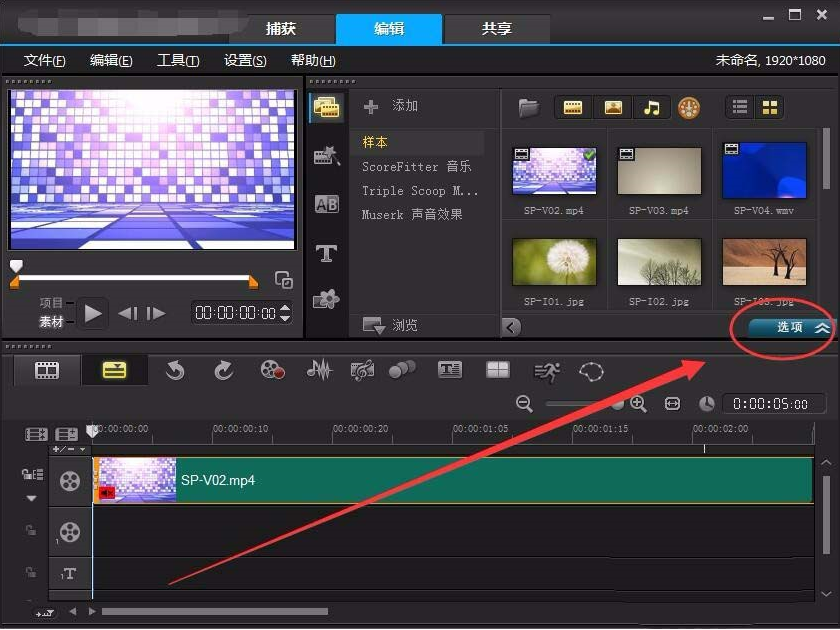This screenshot has height=630, width=840.
Task: Open the Sound Mixer tool
Action: (x=318, y=369)
